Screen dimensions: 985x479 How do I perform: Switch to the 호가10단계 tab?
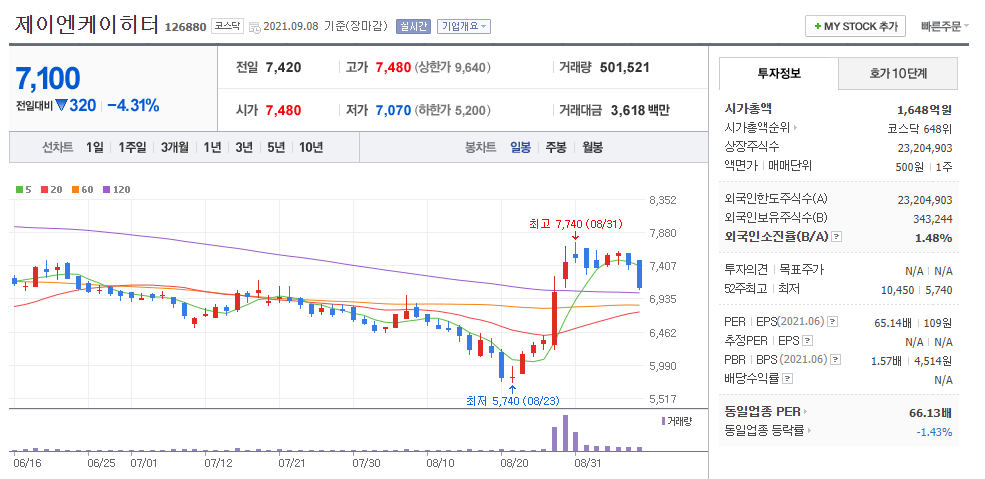point(898,73)
